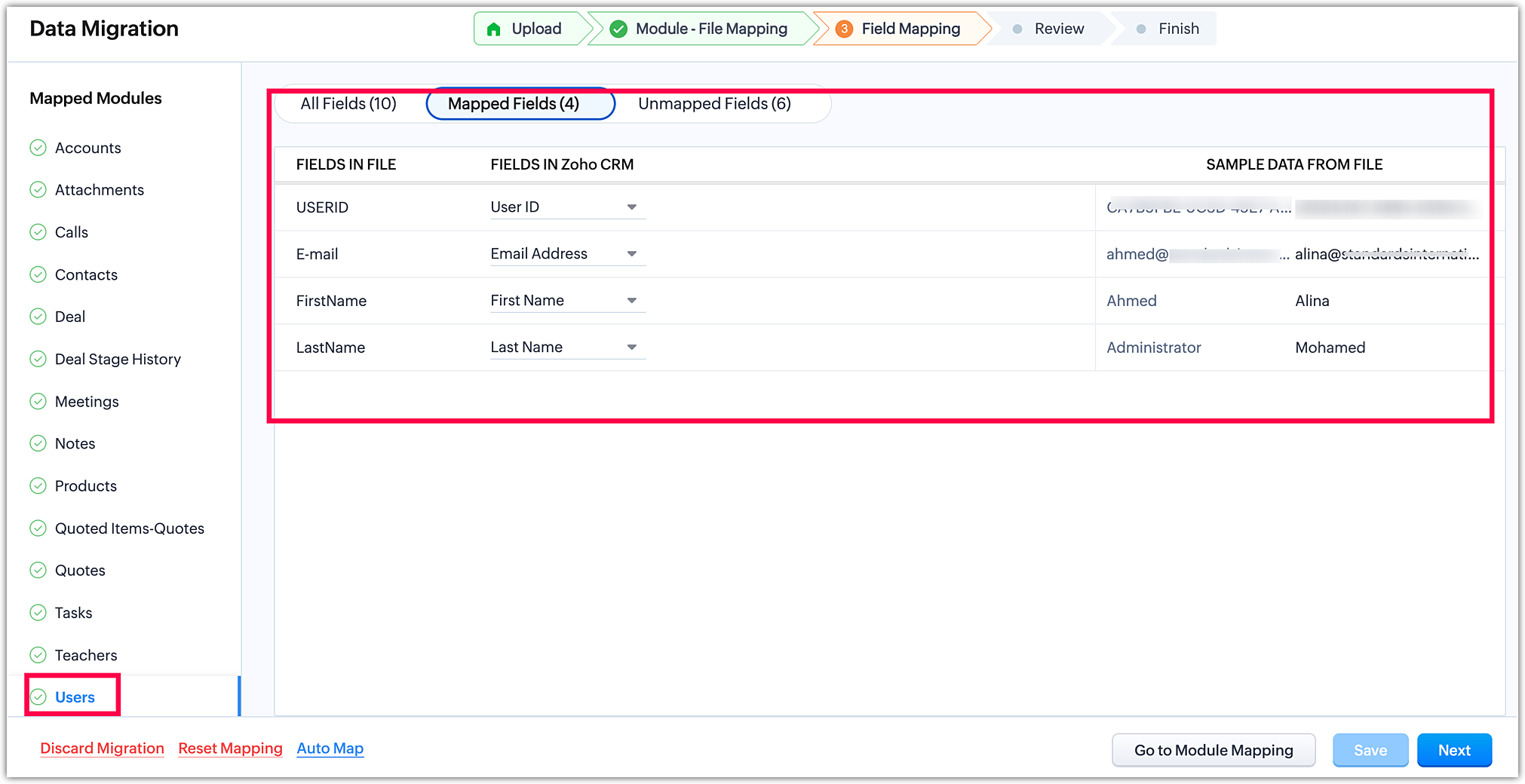Click the Auto Map link
This screenshot has height=784, width=1525.
pyautogui.click(x=330, y=749)
